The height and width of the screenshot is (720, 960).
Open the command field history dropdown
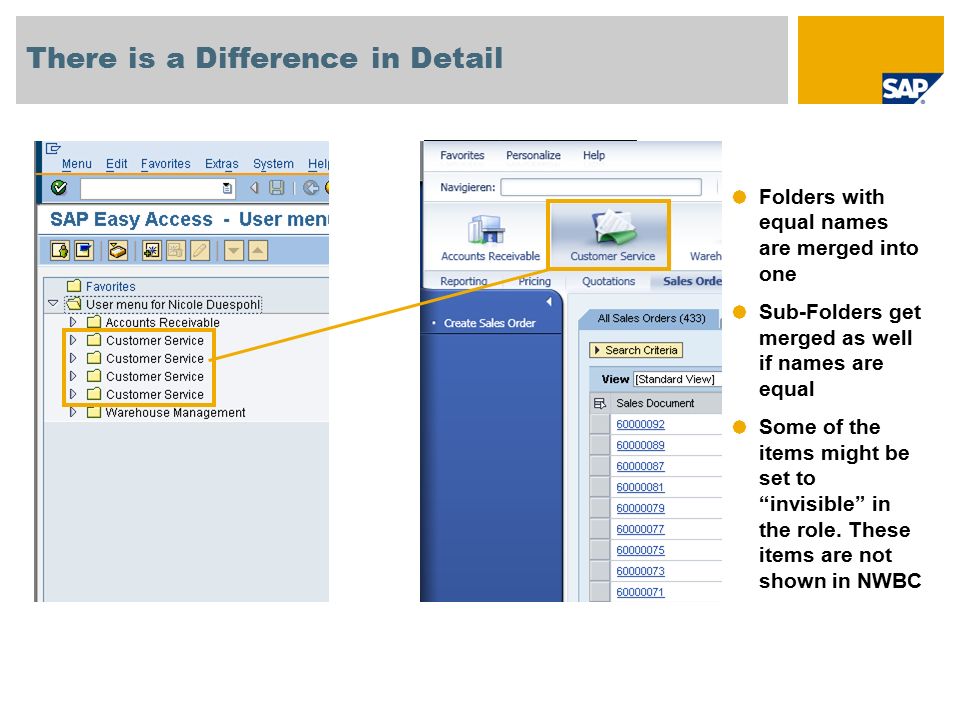pyautogui.click(x=227, y=188)
